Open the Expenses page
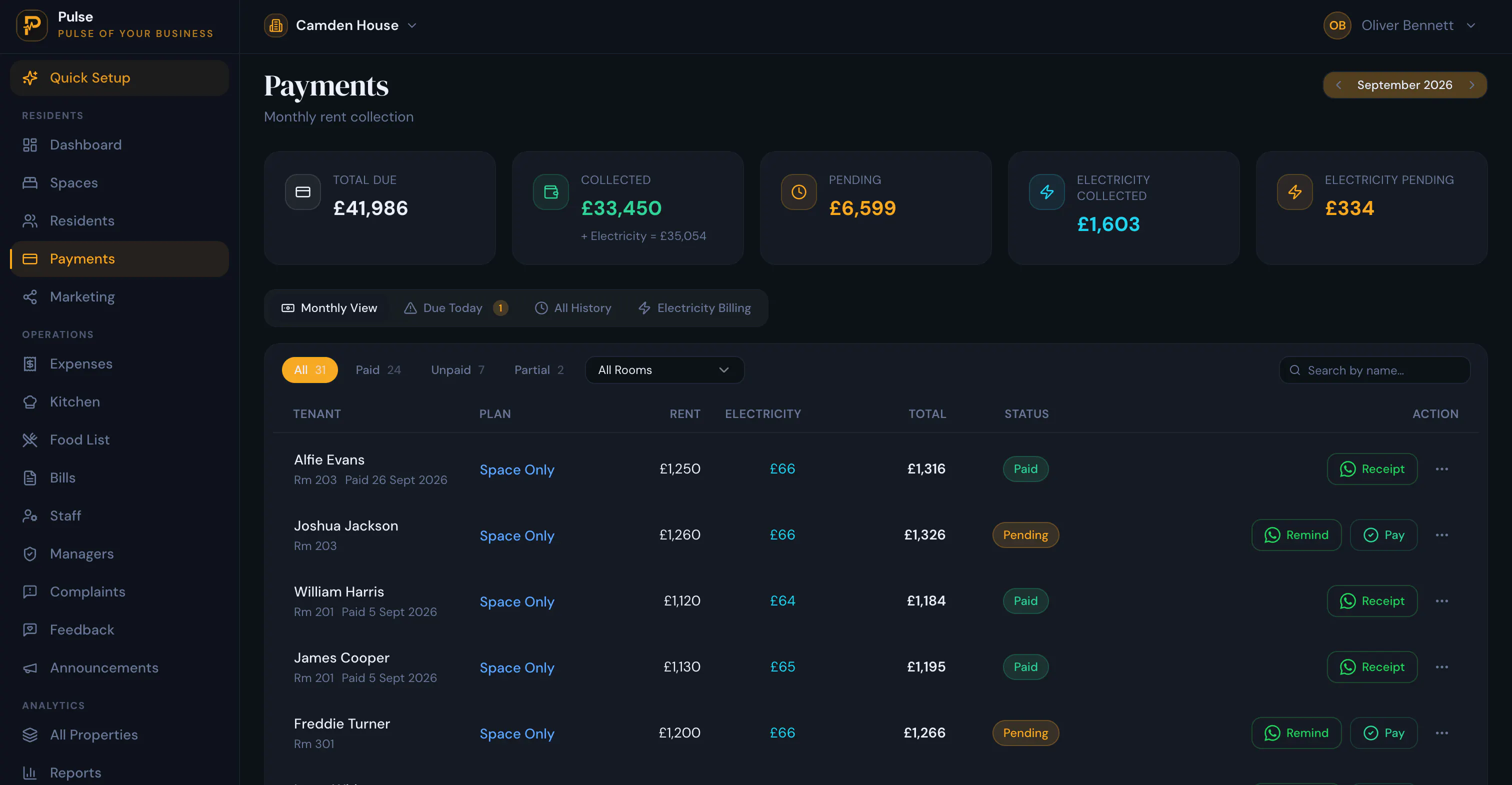The image size is (1512, 785). coord(119,364)
